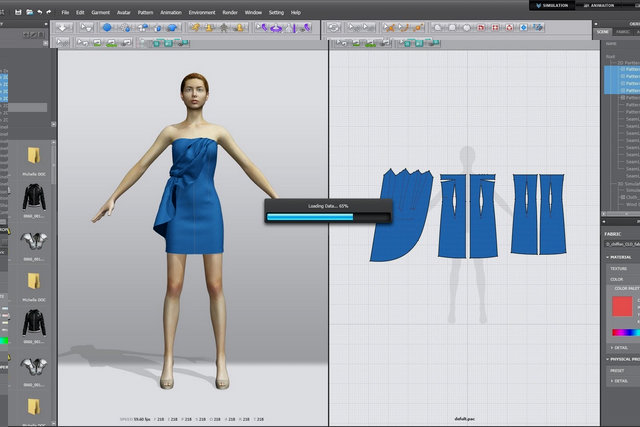Select the black leather jacket library item
Screen dimensions: 640x427
click(34, 196)
